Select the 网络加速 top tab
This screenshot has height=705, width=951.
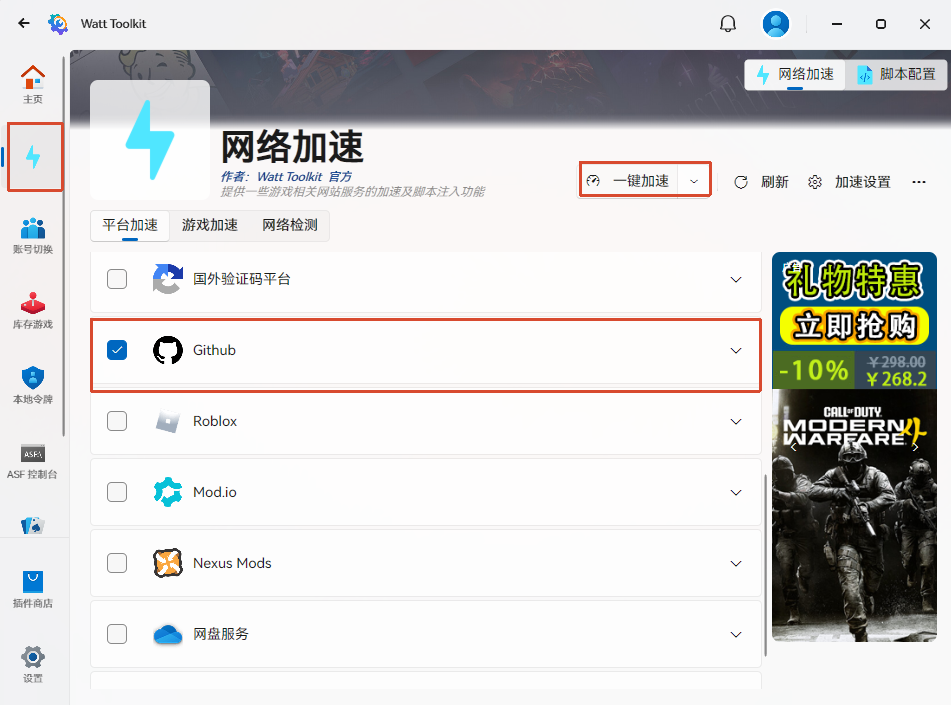[795, 75]
